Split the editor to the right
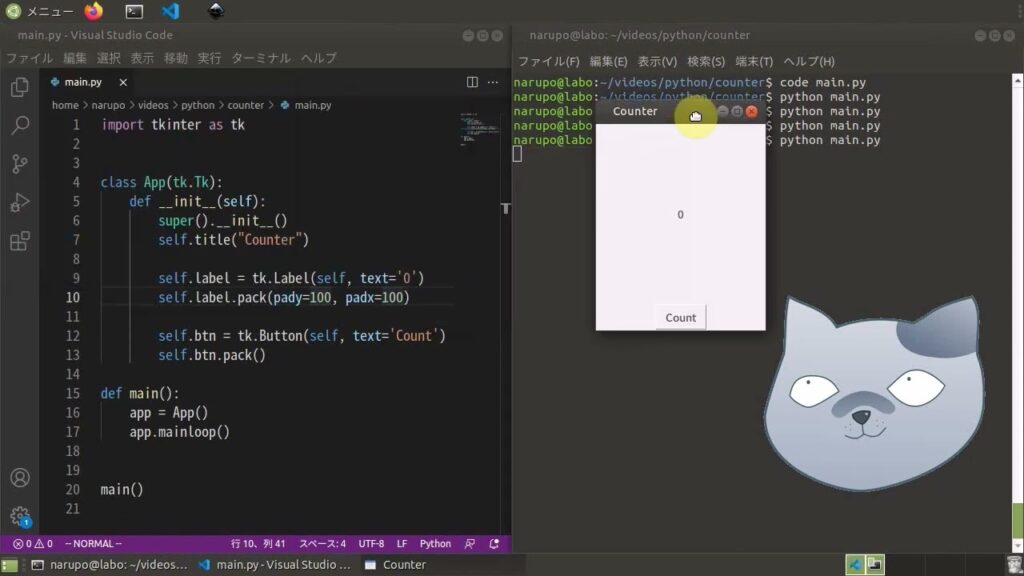The width and height of the screenshot is (1024, 576). click(472, 82)
